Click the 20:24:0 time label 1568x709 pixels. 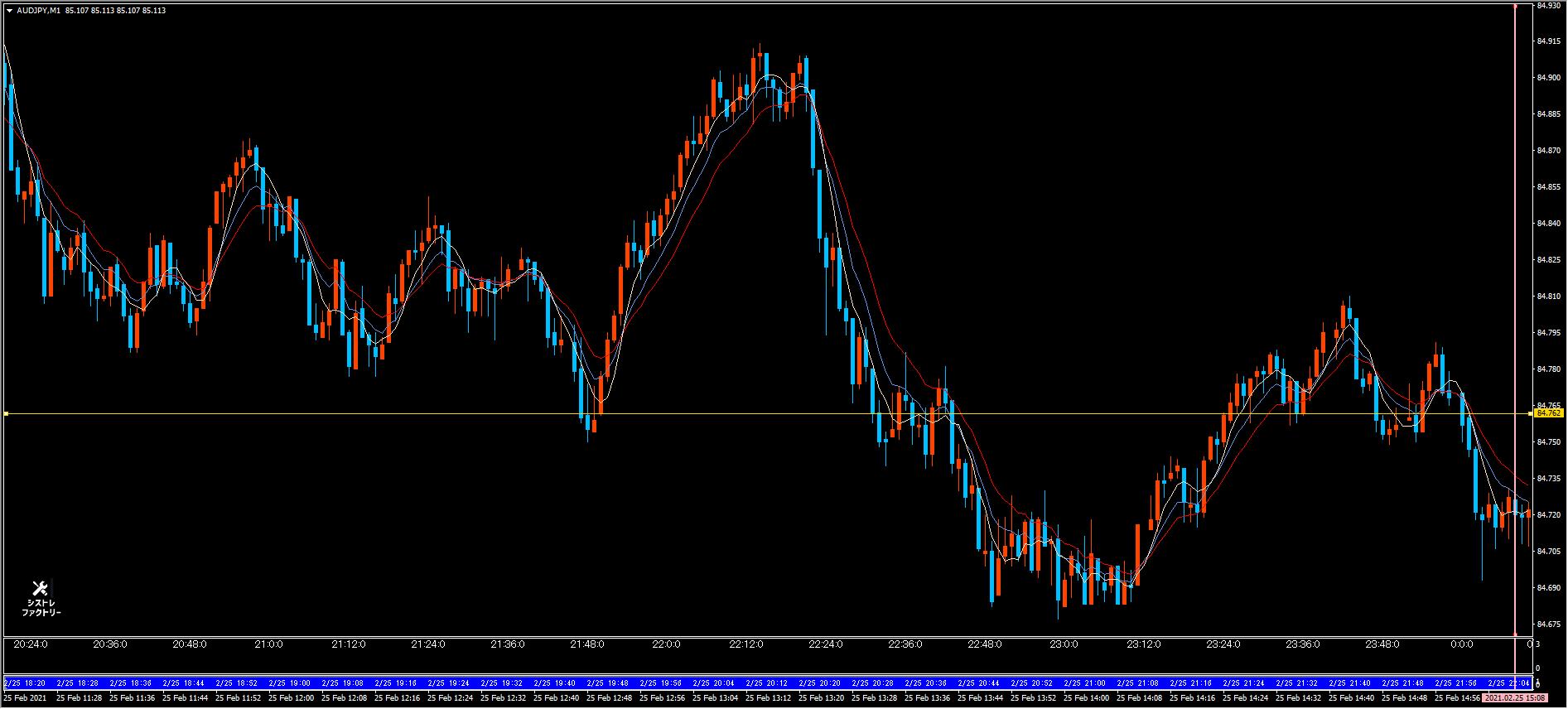coord(30,644)
